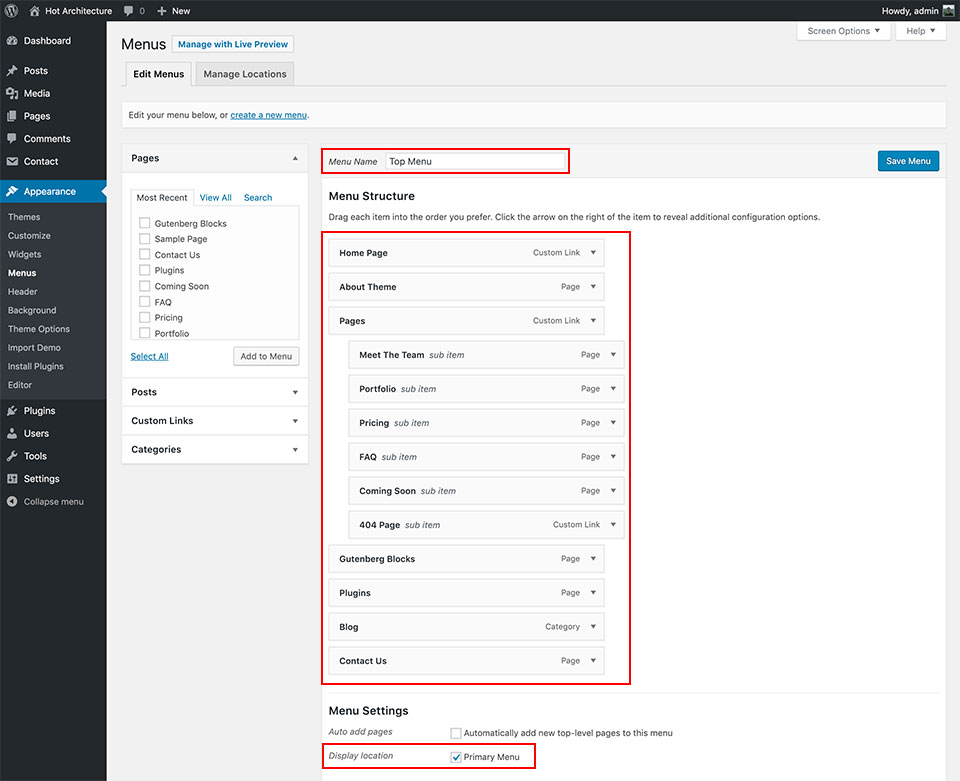960x781 pixels.
Task: Expand the Pages custom link item options
Action: [593, 320]
